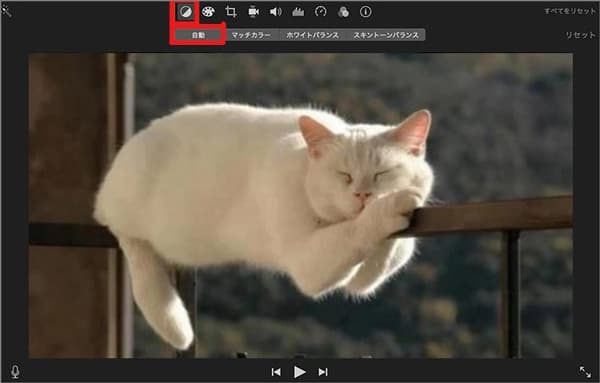Select the cropping tool icon
Viewport: 600px width, 383px height.
(x=231, y=12)
